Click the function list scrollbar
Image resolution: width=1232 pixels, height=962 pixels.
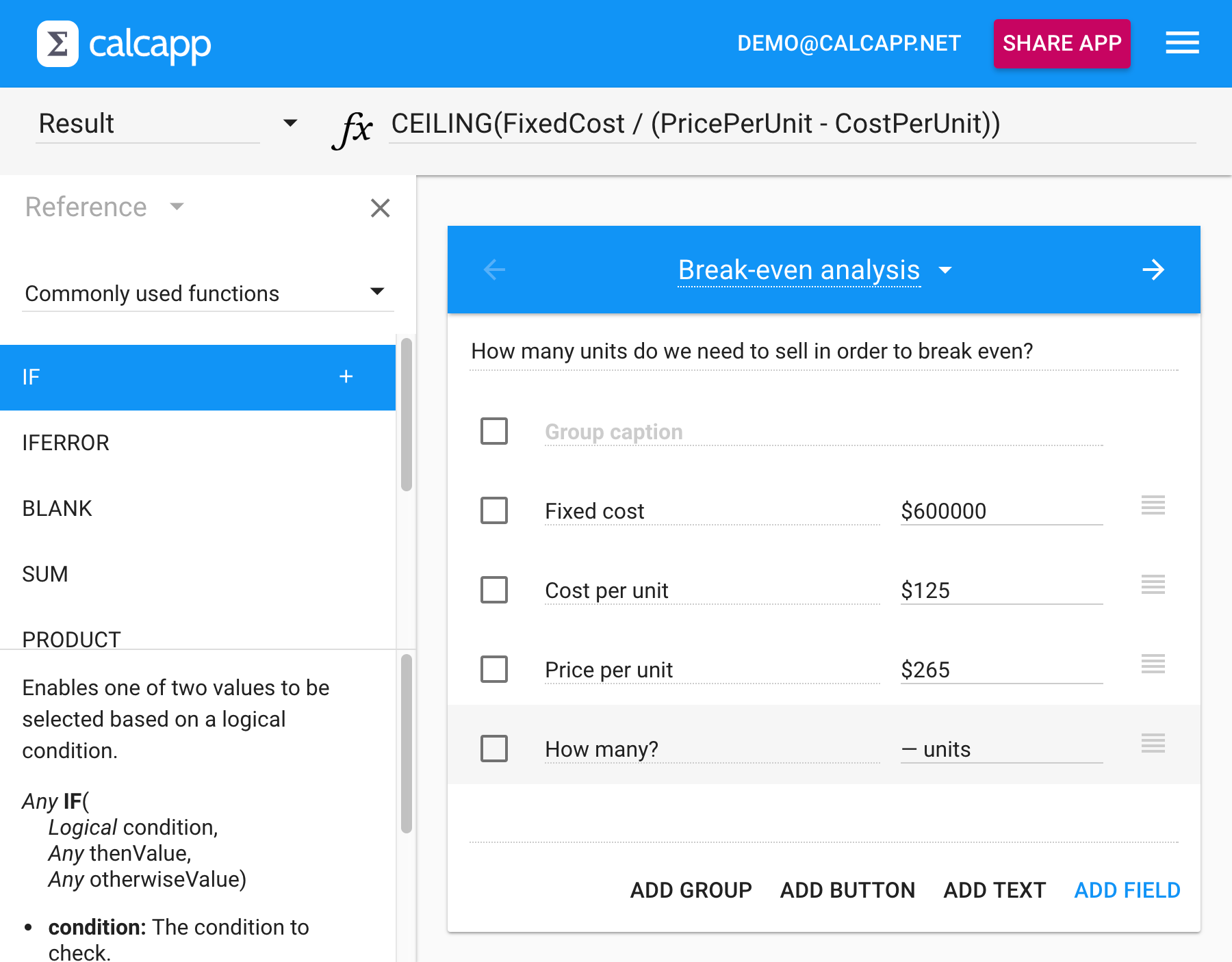coord(407,415)
